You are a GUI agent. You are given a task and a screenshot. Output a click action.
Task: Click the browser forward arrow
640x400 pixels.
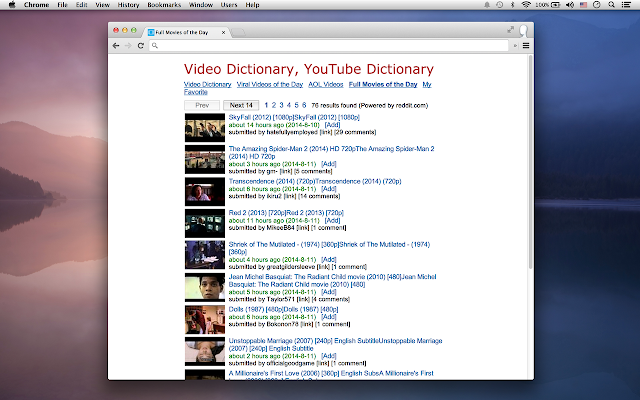pyautogui.click(x=128, y=46)
